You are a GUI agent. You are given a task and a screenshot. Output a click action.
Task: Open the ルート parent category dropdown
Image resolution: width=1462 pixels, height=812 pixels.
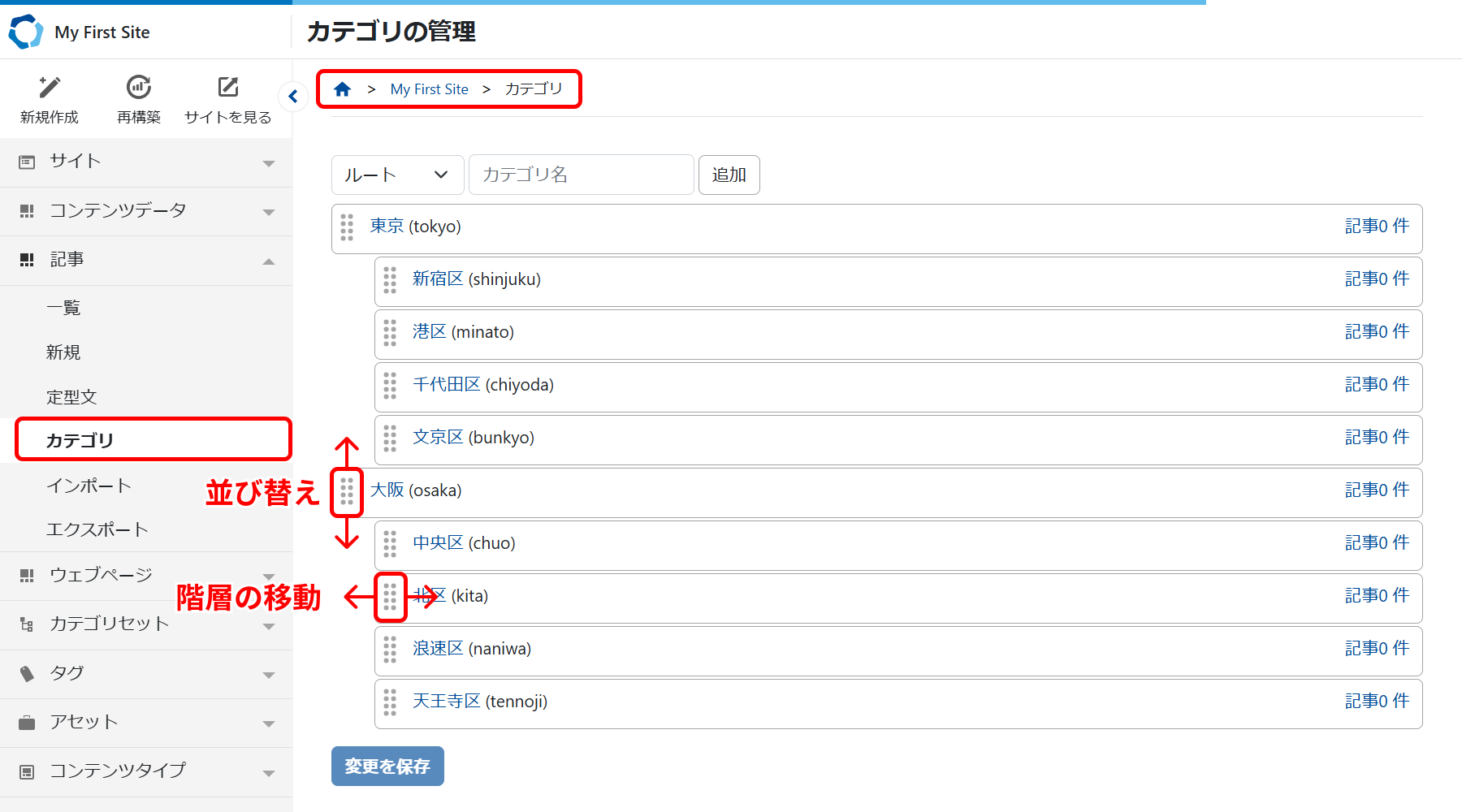pos(397,175)
